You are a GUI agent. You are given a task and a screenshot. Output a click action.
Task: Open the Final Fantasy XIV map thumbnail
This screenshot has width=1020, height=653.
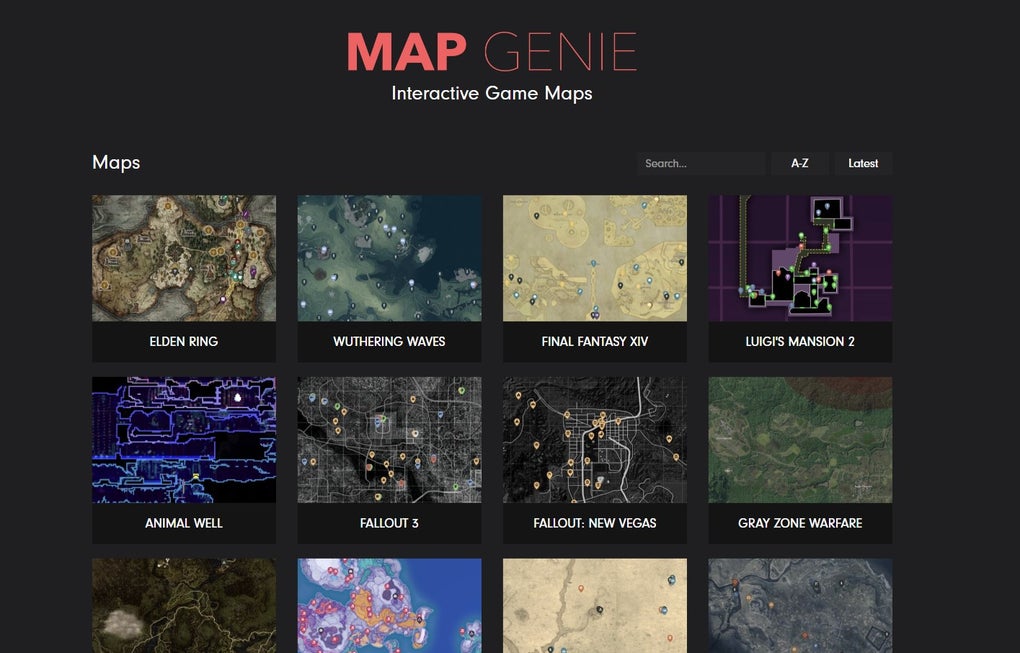[x=595, y=258]
